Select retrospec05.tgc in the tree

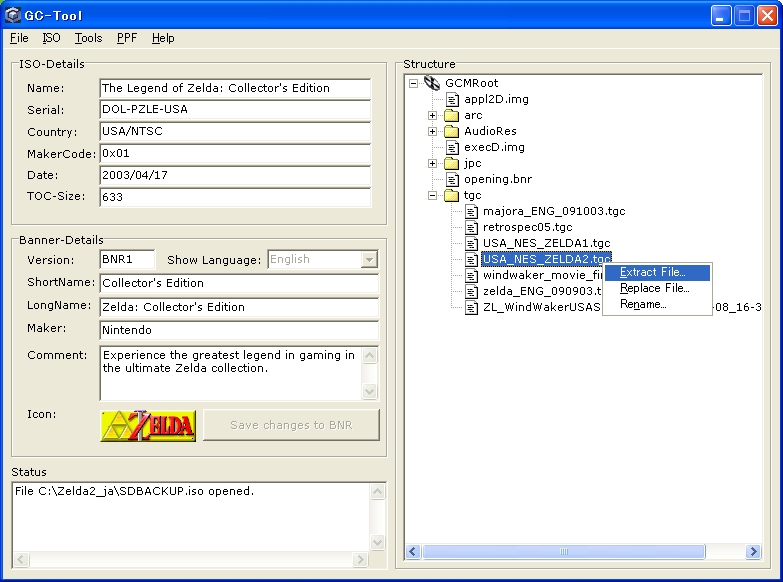(x=527, y=227)
